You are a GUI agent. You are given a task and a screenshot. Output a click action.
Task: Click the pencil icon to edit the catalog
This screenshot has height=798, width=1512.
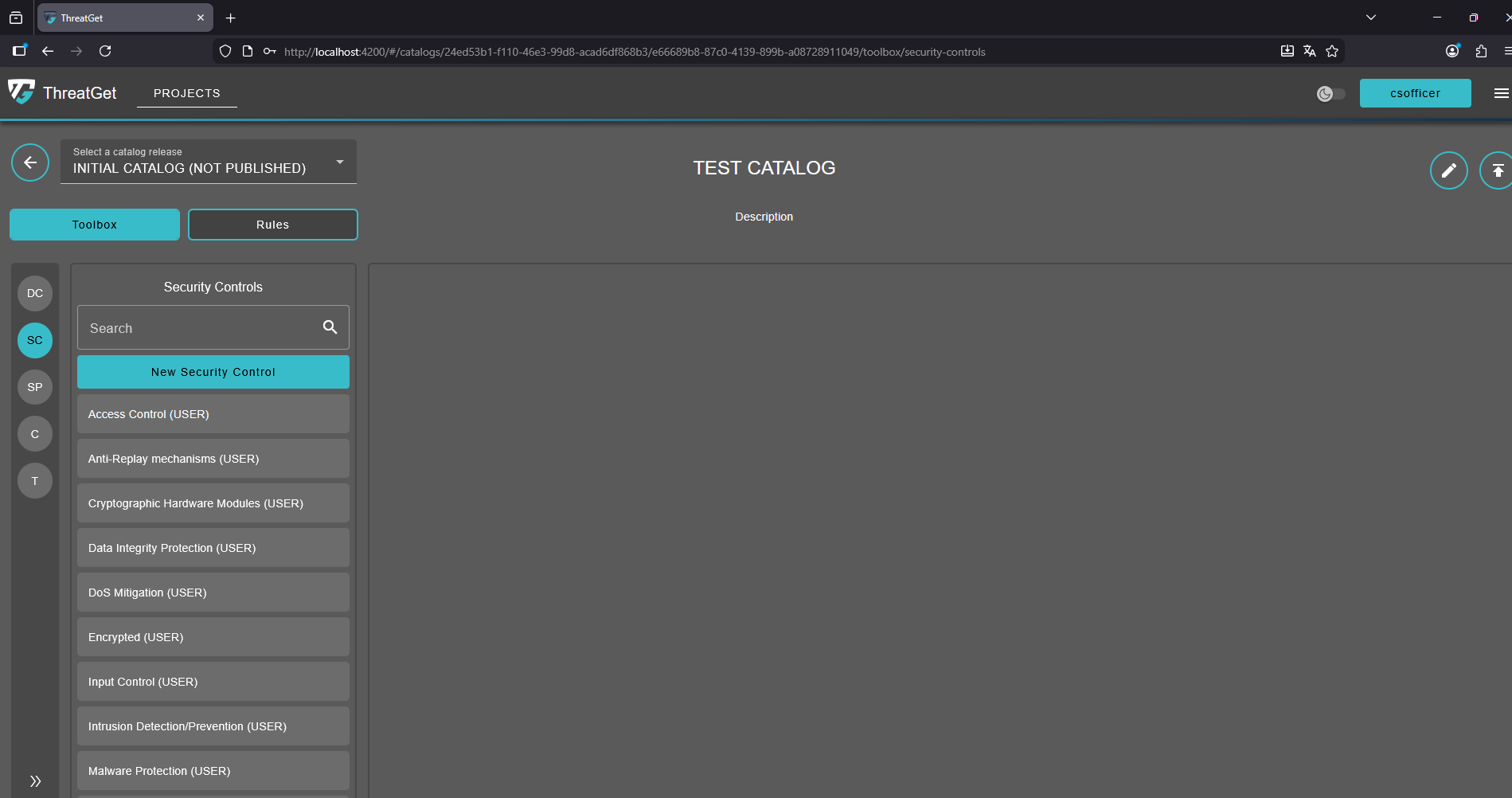tap(1448, 170)
